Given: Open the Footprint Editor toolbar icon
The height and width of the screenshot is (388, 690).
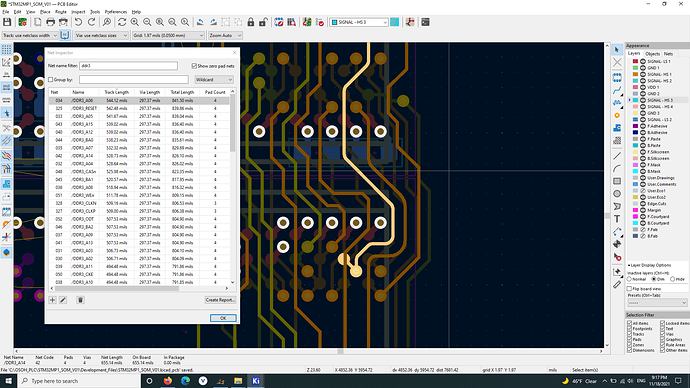Looking at the screenshot, I should click(x=279, y=22).
